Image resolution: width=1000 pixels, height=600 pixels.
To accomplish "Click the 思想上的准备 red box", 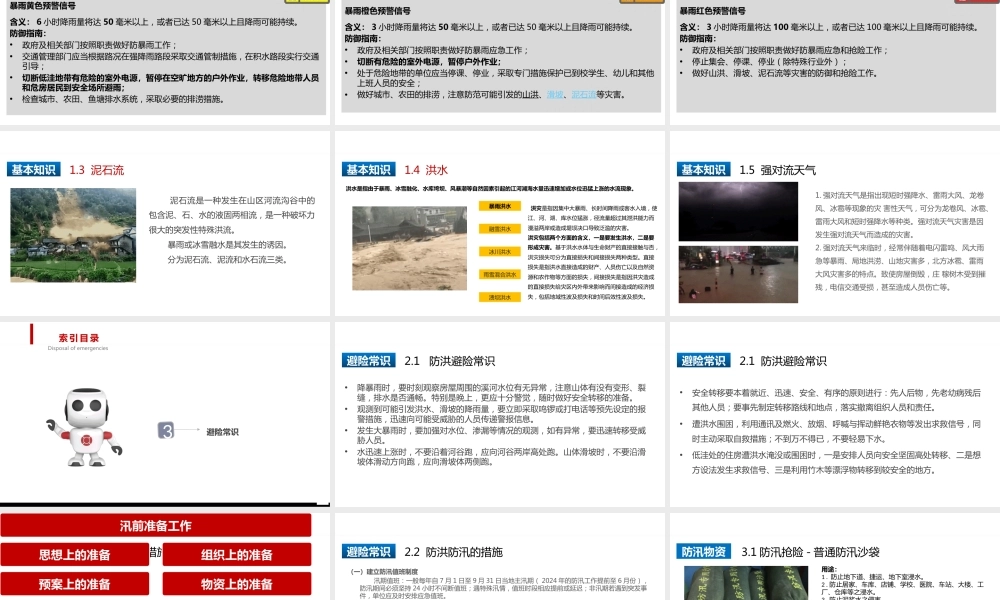I will pyautogui.click(x=75, y=555).
